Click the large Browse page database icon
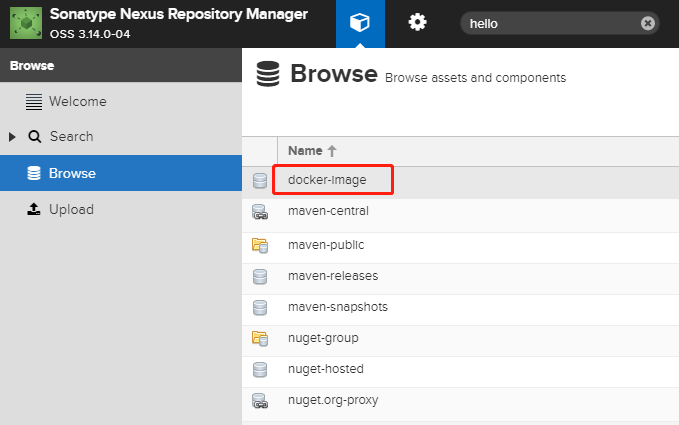This screenshot has height=425, width=679. (268, 74)
